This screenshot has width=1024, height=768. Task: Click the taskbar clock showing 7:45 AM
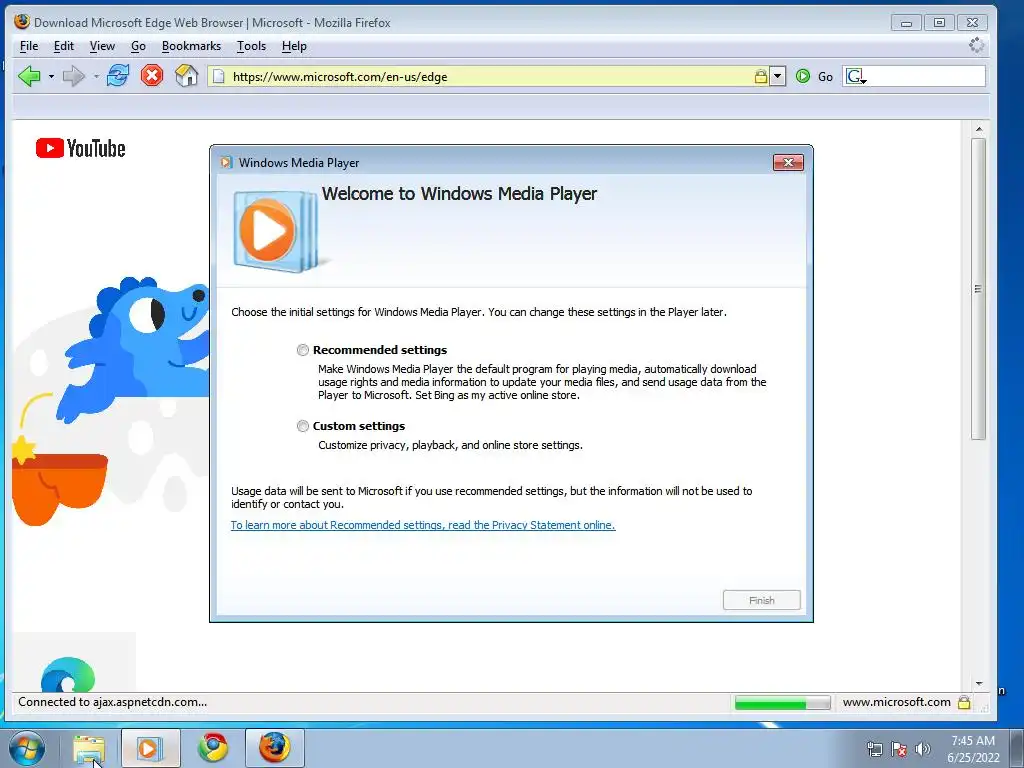point(973,749)
